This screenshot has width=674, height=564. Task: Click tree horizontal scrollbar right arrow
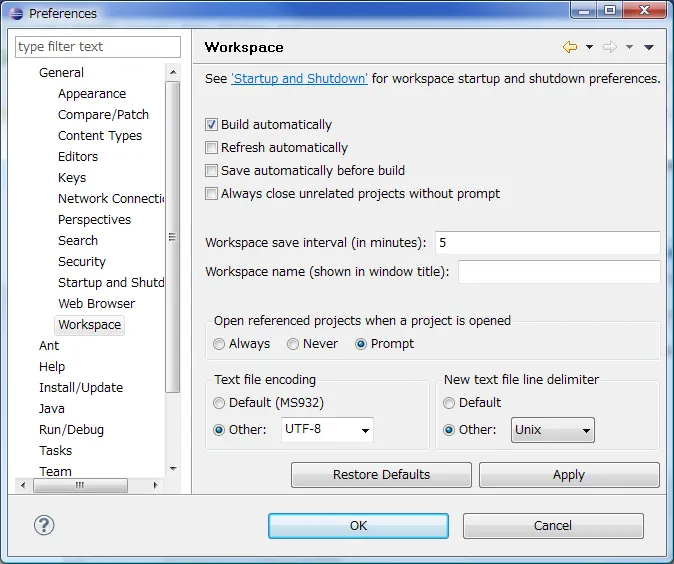coord(156,485)
